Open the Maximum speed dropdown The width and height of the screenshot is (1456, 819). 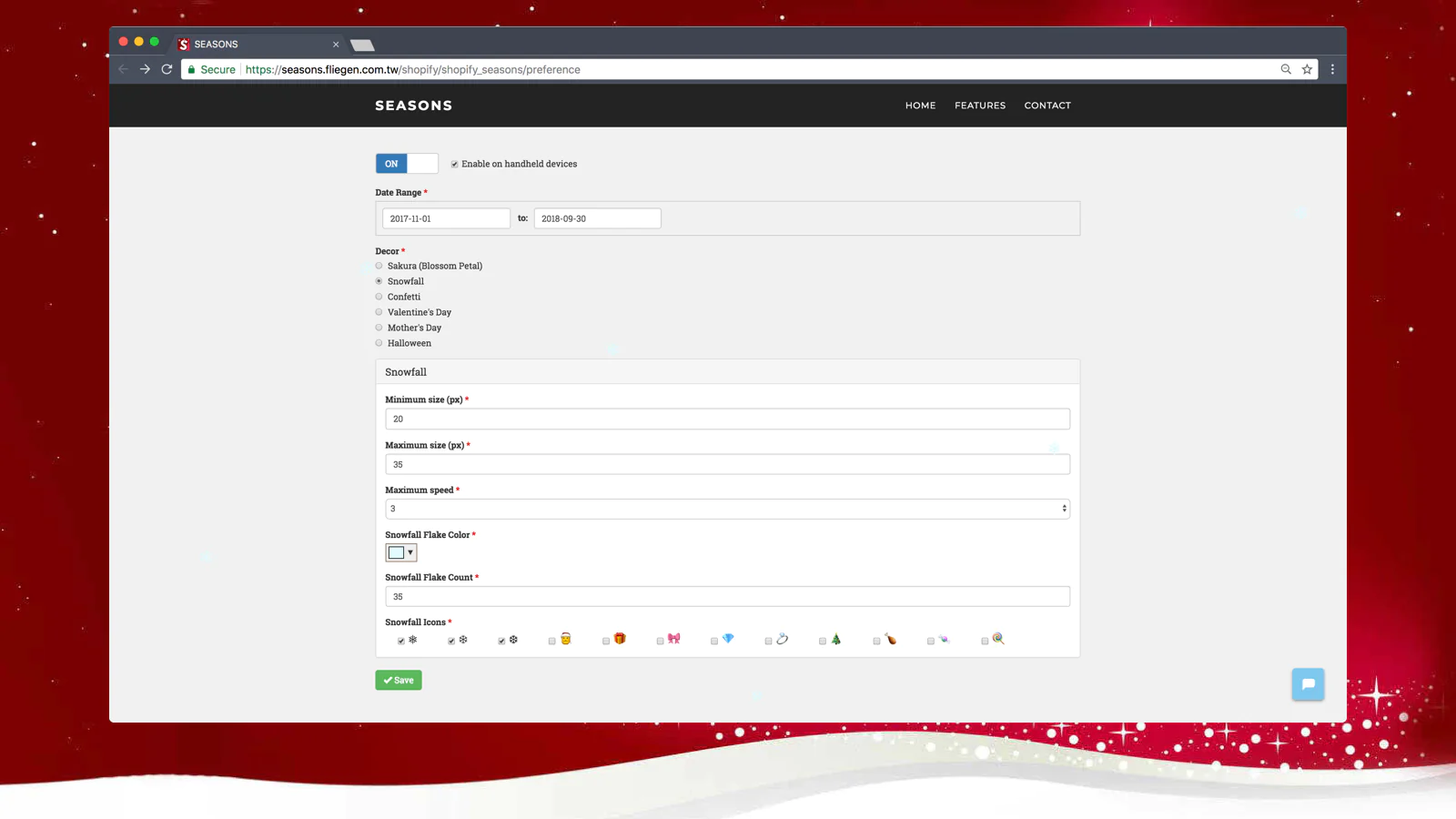click(x=727, y=509)
